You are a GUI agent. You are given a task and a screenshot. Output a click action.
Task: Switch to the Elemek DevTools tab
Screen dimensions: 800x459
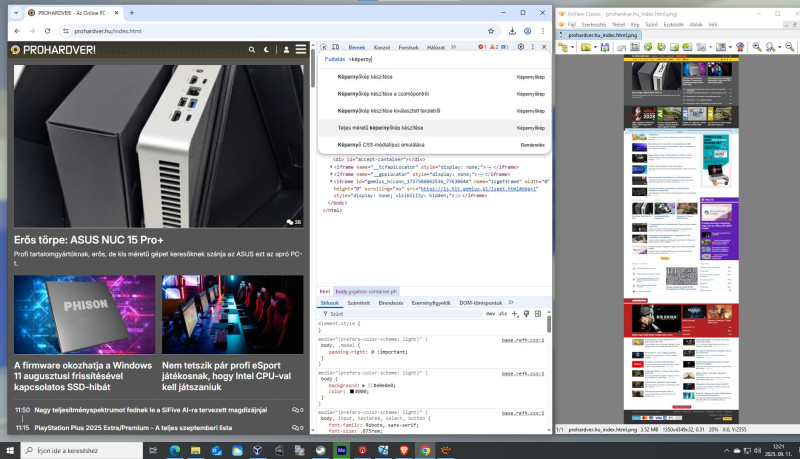coord(357,47)
